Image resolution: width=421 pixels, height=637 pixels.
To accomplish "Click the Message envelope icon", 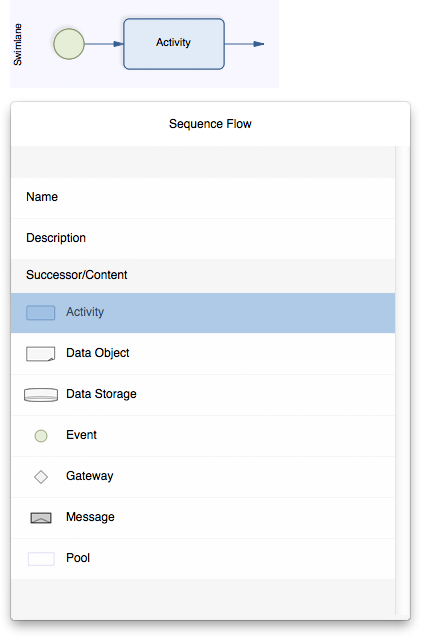I will click(x=41, y=518).
